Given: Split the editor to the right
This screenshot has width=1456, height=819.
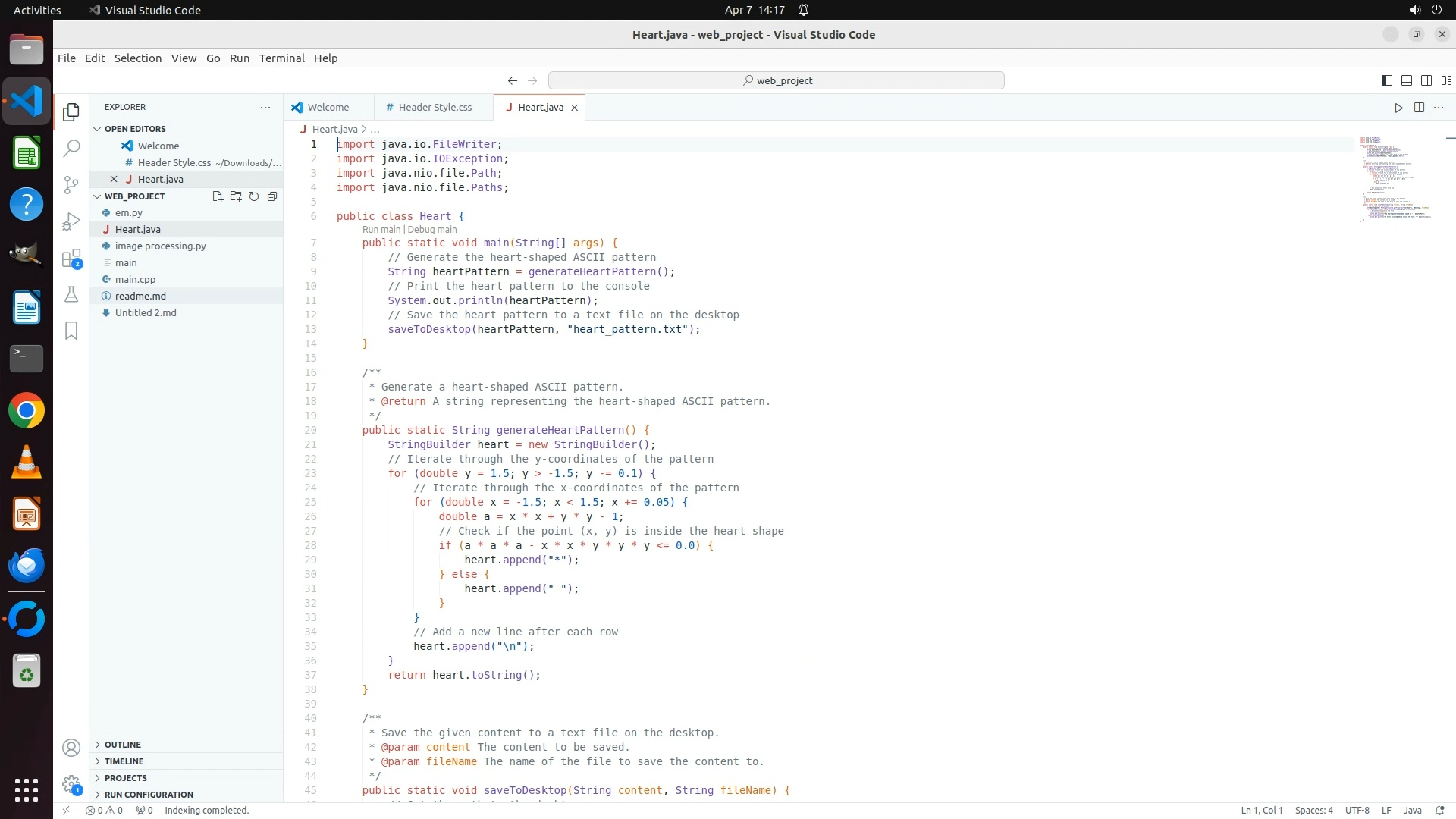Looking at the screenshot, I should 1419,108.
